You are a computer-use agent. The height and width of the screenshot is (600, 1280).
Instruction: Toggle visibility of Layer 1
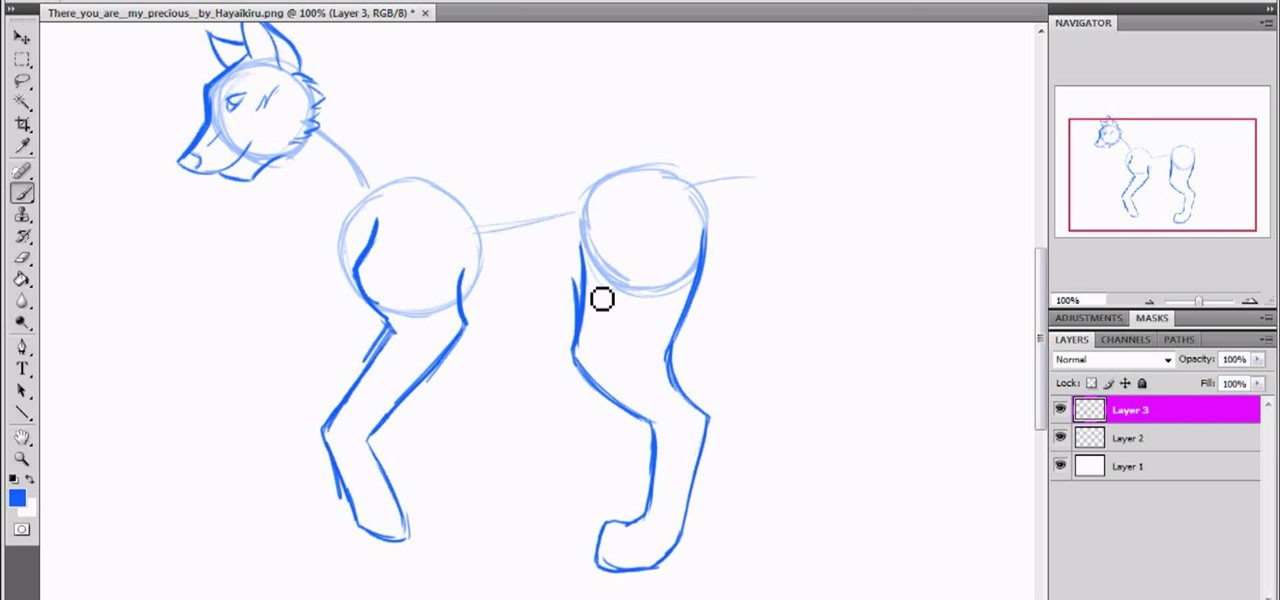click(1060, 465)
